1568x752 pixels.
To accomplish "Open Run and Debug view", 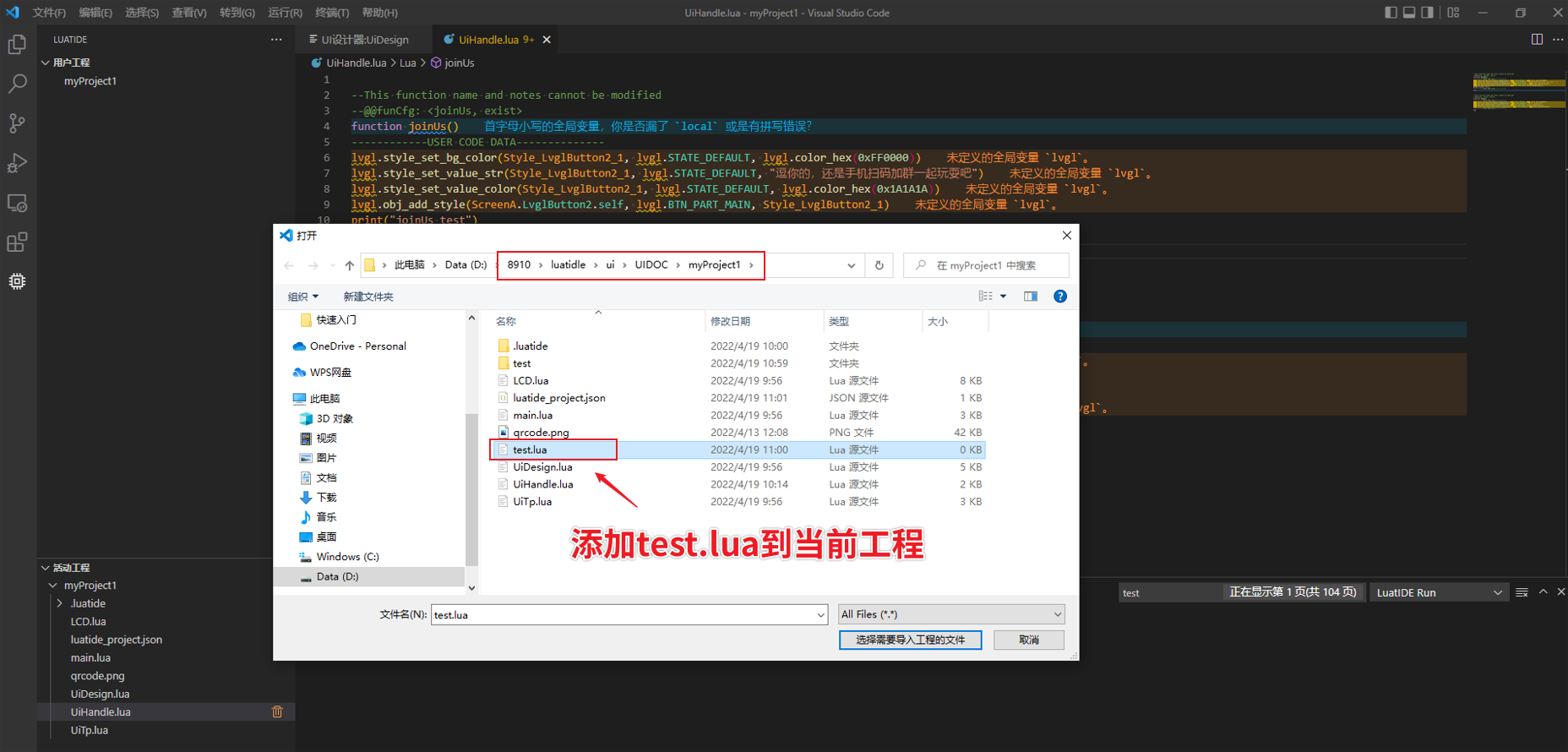I will (17, 163).
